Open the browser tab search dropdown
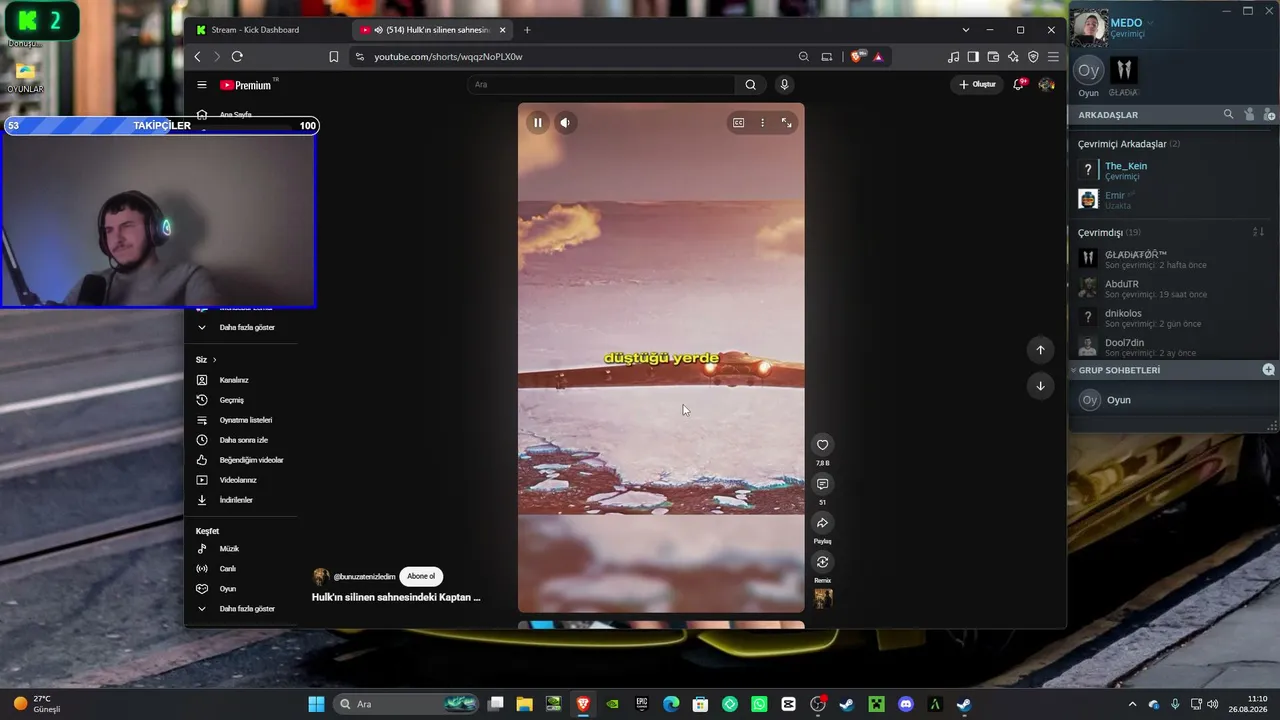Screen dimensions: 1280x720 click(x=966, y=30)
